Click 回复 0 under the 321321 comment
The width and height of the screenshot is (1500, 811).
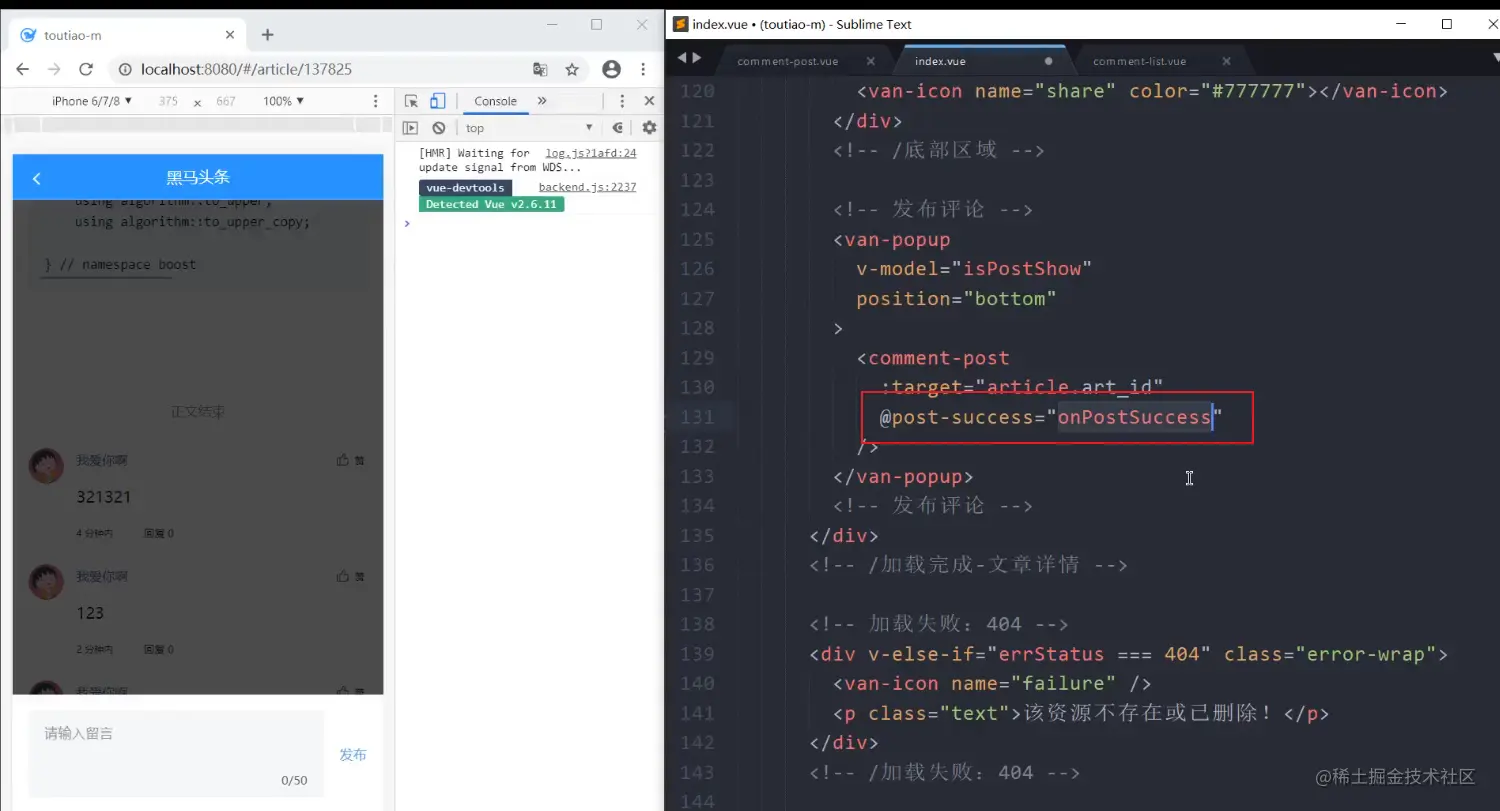(x=159, y=533)
